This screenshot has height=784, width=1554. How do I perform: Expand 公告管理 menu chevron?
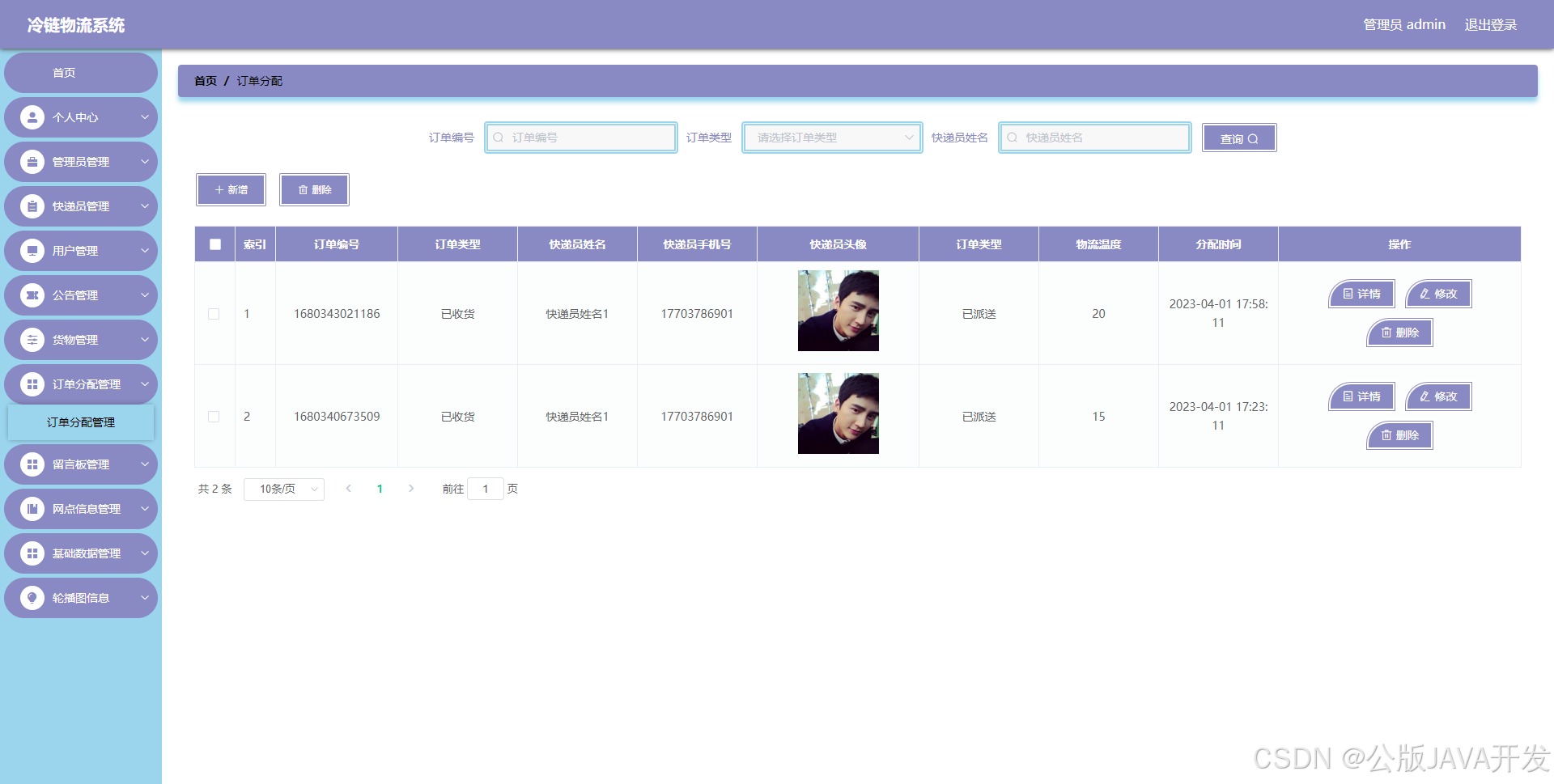[145, 295]
